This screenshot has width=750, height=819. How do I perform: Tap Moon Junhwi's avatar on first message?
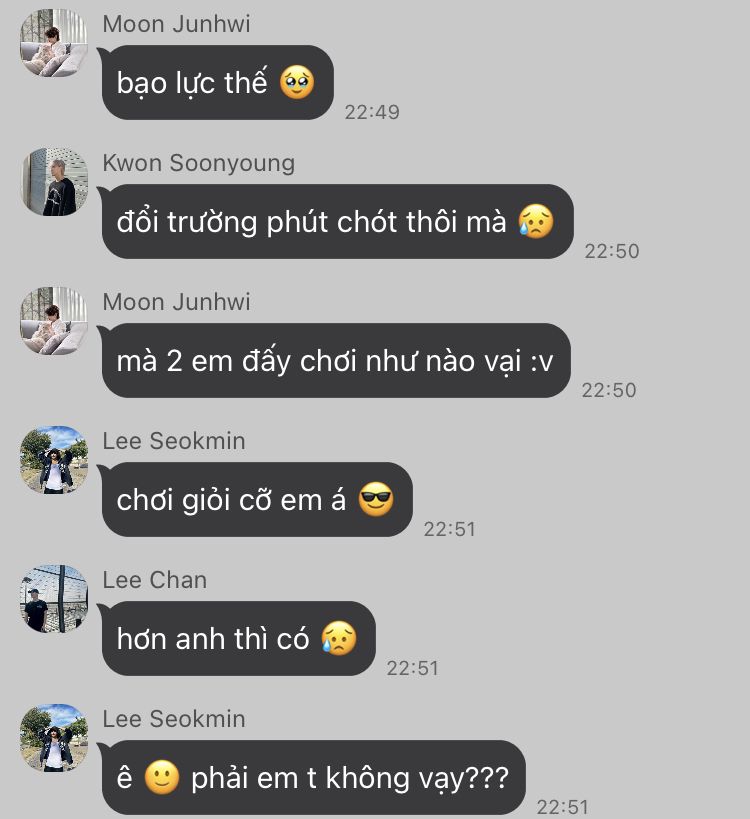(x=54, y=43)
